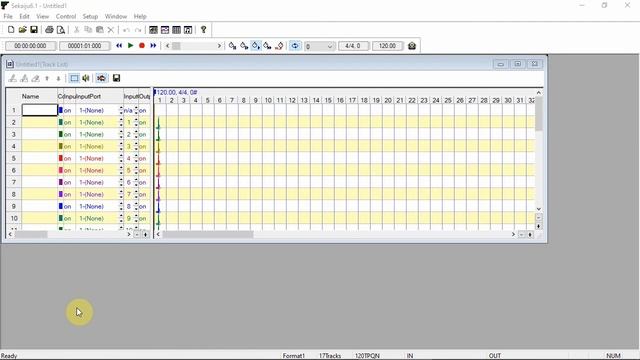Create a new file with the New icon
The height and width of the screenshot is (360, 640).
(x=11, y=30)
